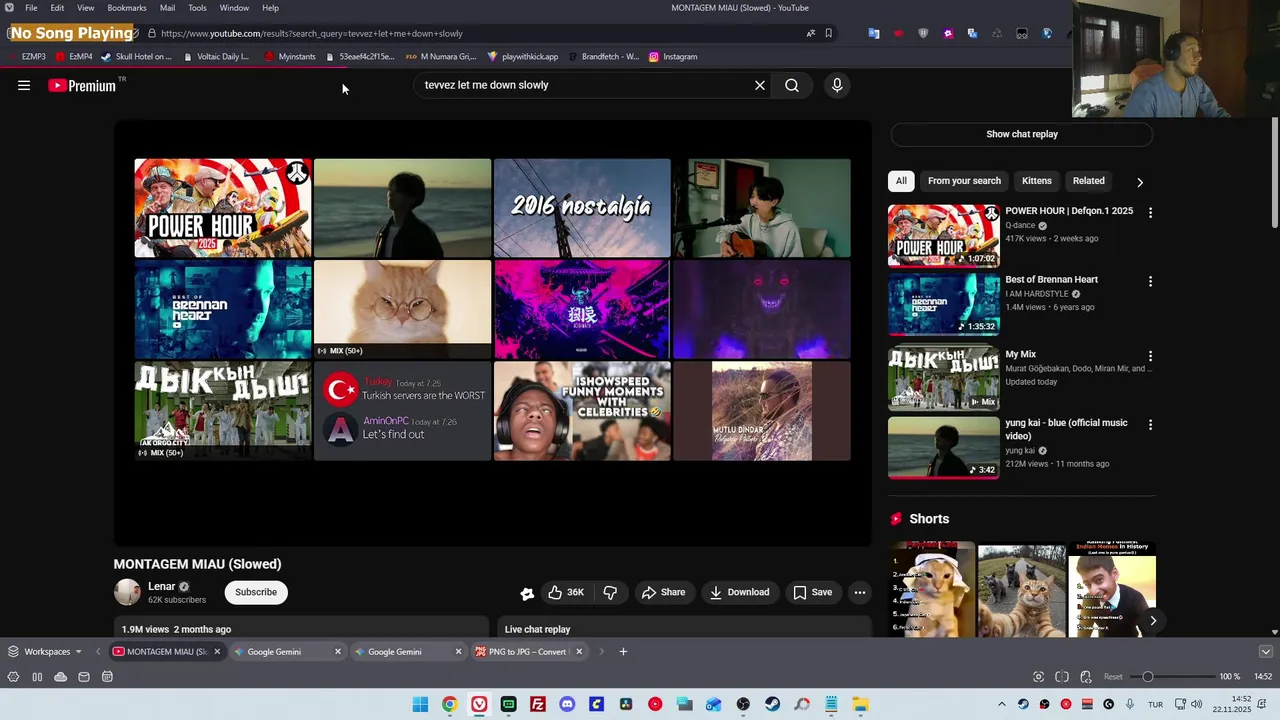
Task: Click the pause/break mode icon in status bar
Action: click(37, 677)
